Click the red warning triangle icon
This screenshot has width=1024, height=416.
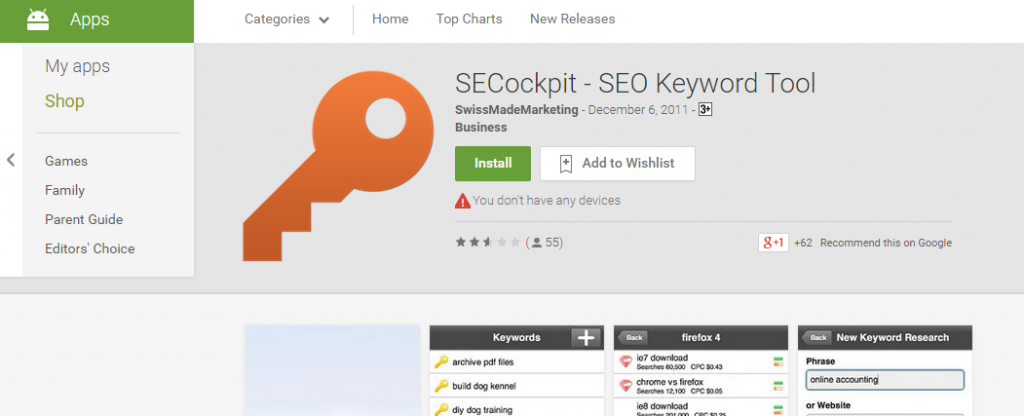point(462,200)
